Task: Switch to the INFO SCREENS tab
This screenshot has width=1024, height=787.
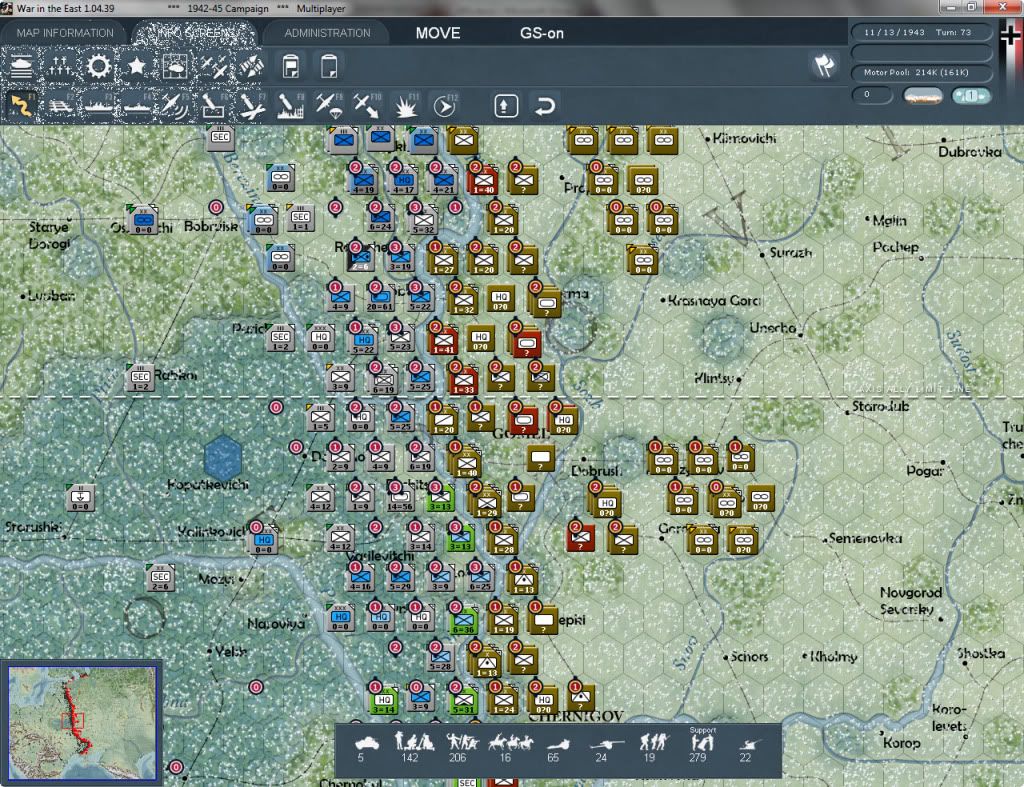Action: coord(195,33)
